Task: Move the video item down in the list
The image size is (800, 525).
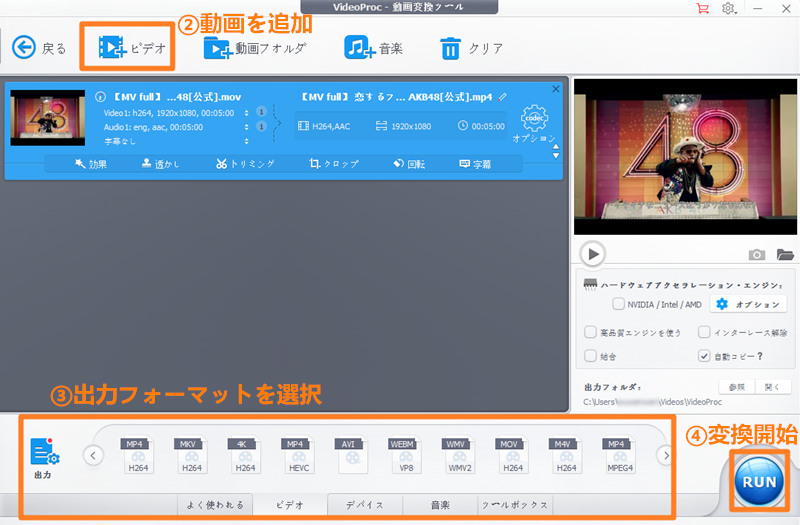Action: [x=556, y=155]
